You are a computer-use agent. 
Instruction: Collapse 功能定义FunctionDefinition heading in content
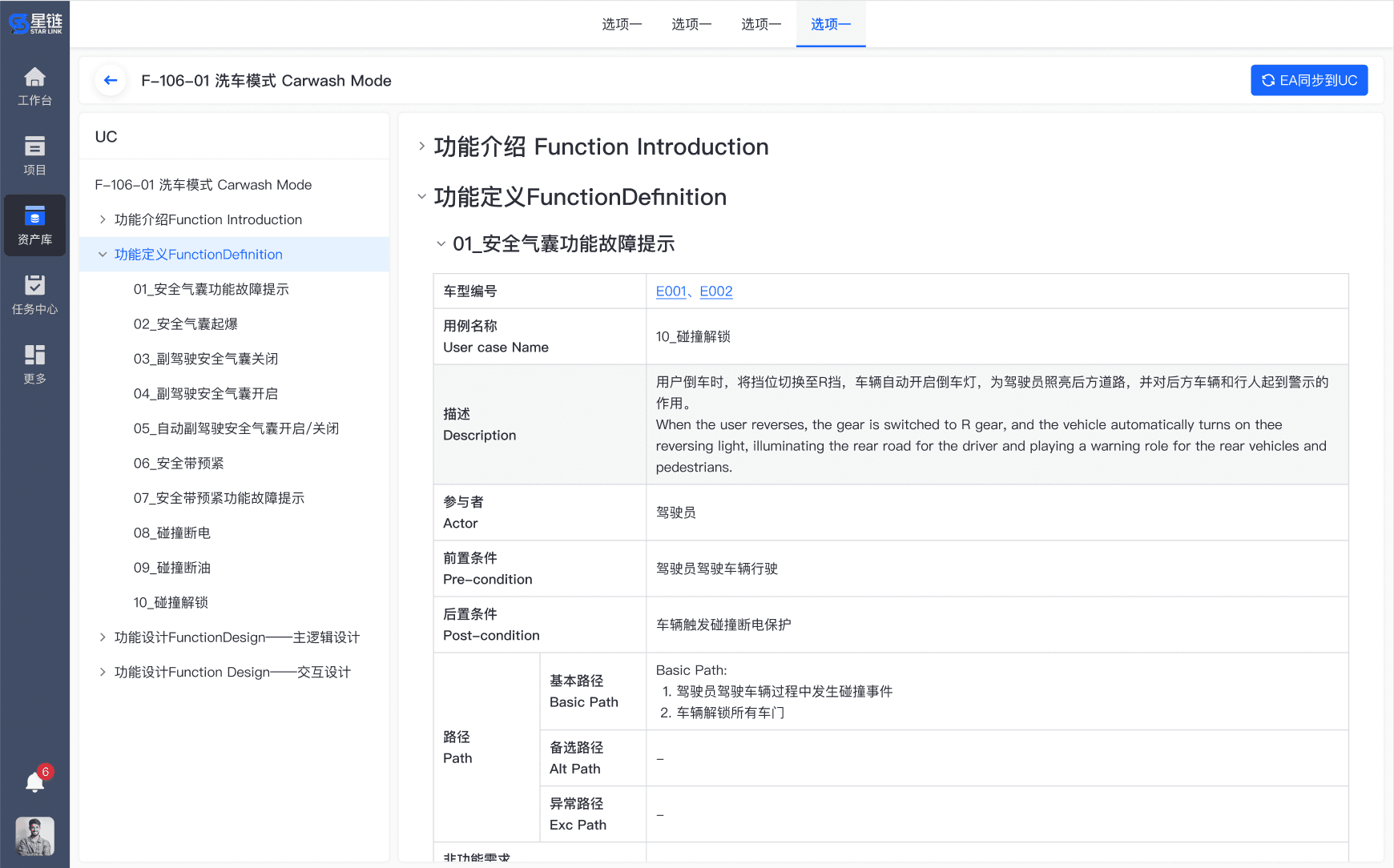click(x=421, y=197)
